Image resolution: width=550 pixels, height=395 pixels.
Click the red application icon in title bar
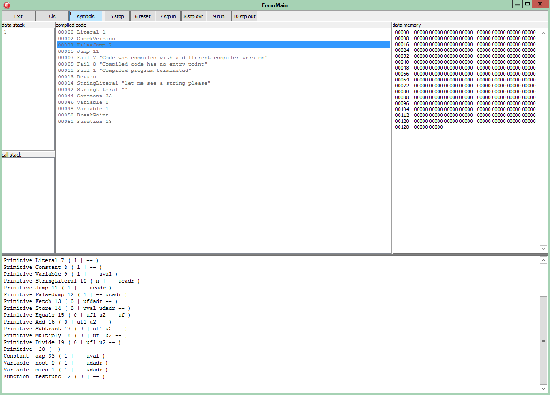coord(6,5)
